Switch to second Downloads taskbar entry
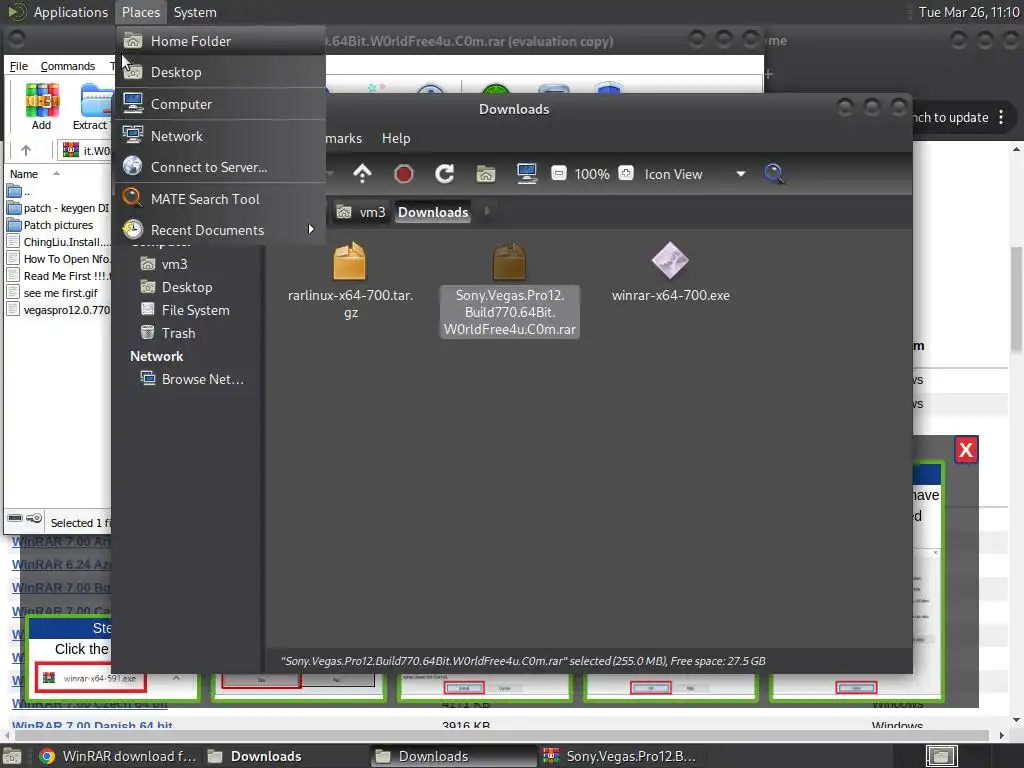The width and height of the screenshot is (1024, 768). click(454, 756)
